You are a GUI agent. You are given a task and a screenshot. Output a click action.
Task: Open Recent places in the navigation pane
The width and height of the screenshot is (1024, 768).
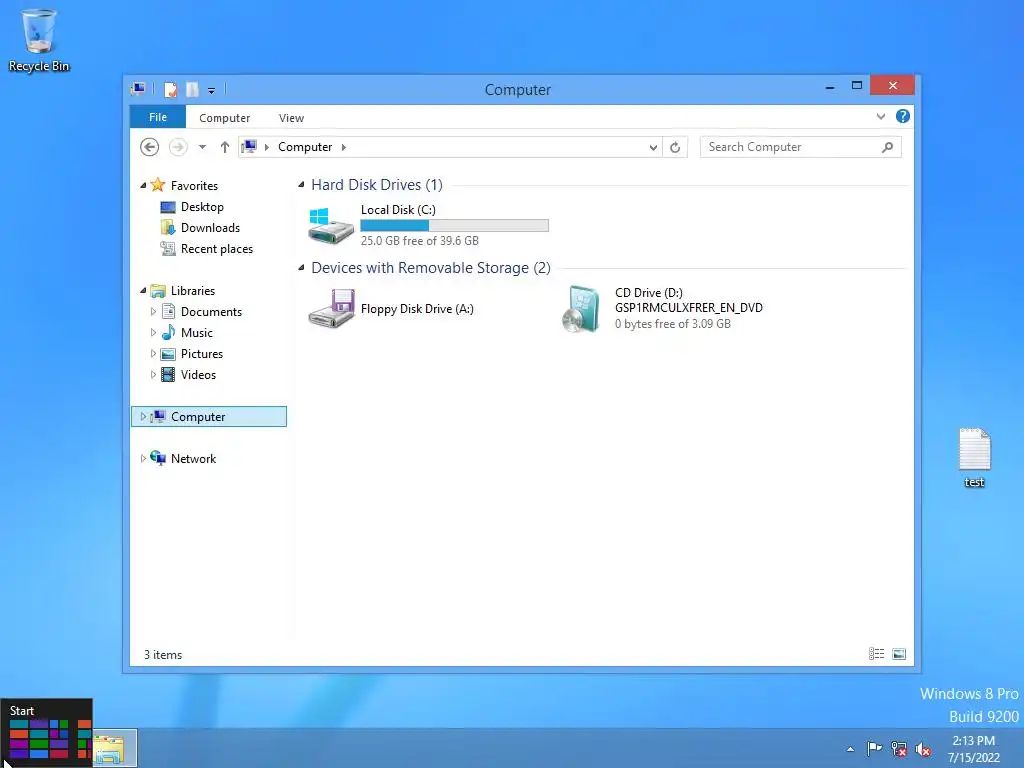[216, 249]
